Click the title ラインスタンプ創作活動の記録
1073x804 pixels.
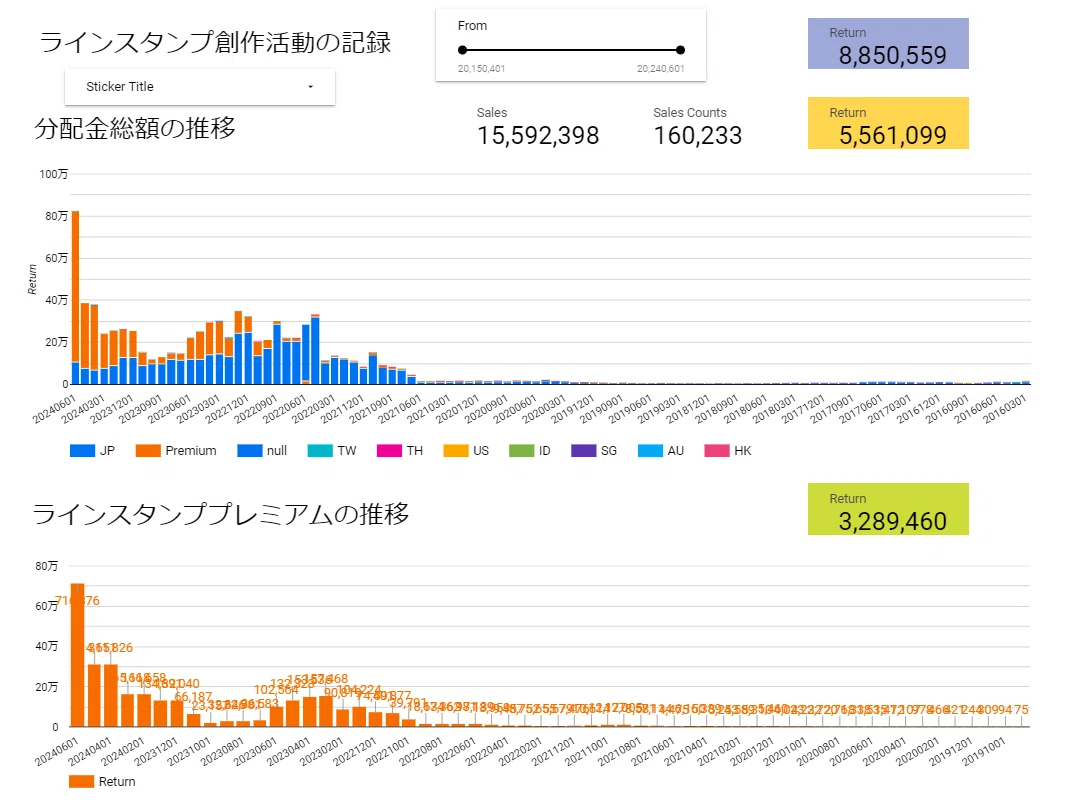(216, 42)
